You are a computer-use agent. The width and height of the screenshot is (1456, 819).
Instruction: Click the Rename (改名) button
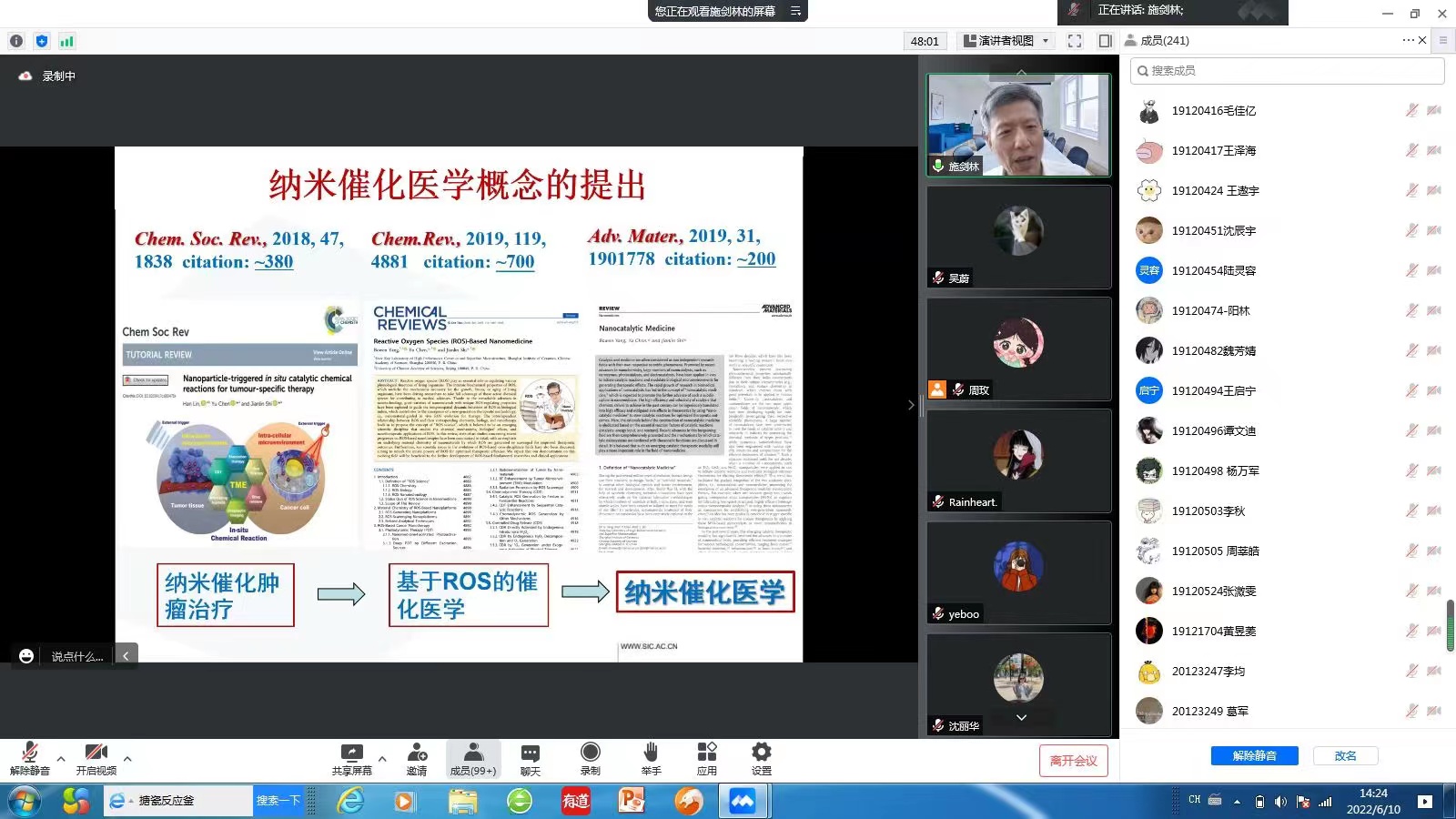(1345, 756)
